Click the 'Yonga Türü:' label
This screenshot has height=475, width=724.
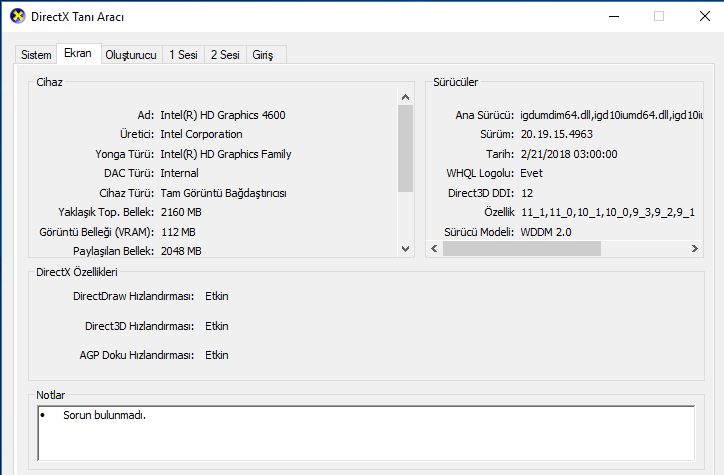click(x=125, y=154)
